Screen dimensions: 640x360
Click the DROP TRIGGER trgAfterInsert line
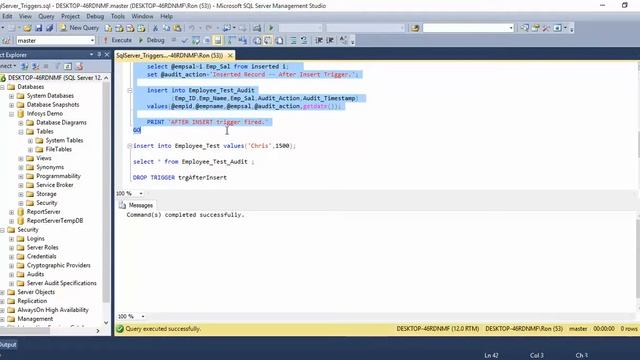pyautogui.click(x=180, y=178)
